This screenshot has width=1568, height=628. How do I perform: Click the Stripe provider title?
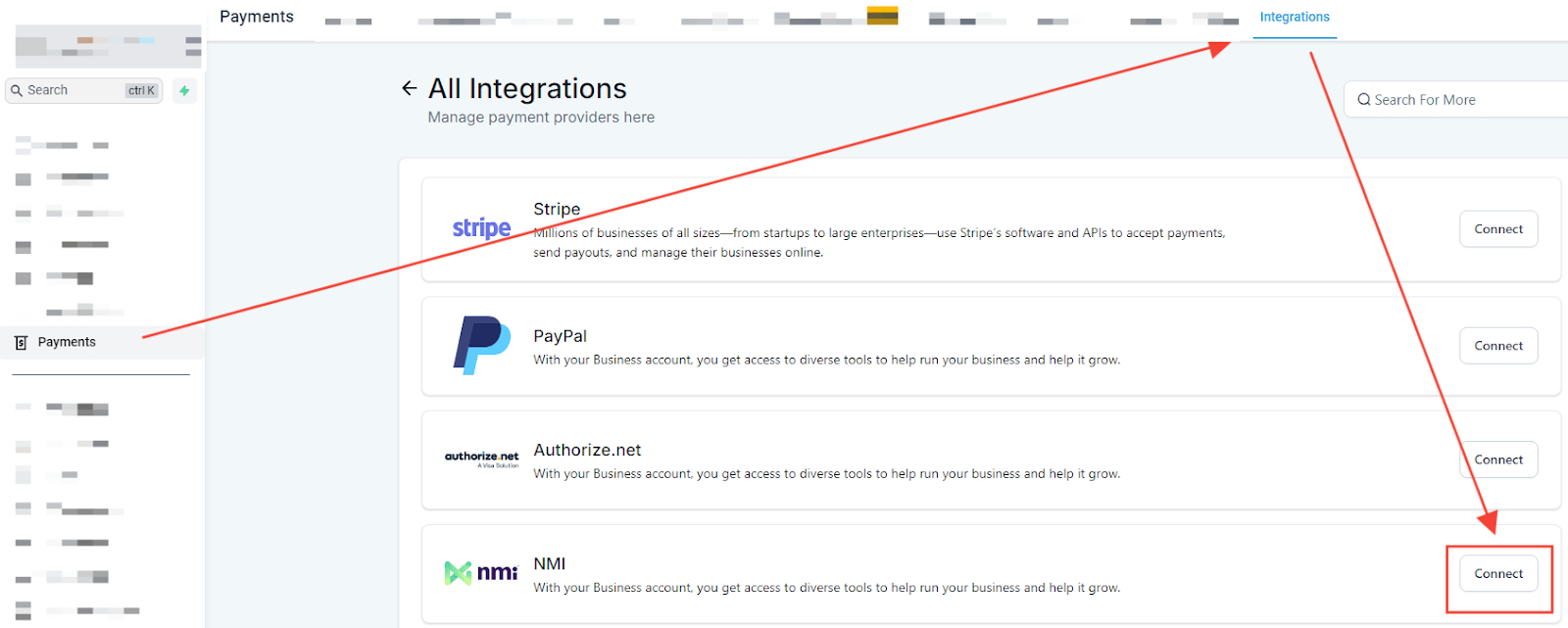click(557, 209)
